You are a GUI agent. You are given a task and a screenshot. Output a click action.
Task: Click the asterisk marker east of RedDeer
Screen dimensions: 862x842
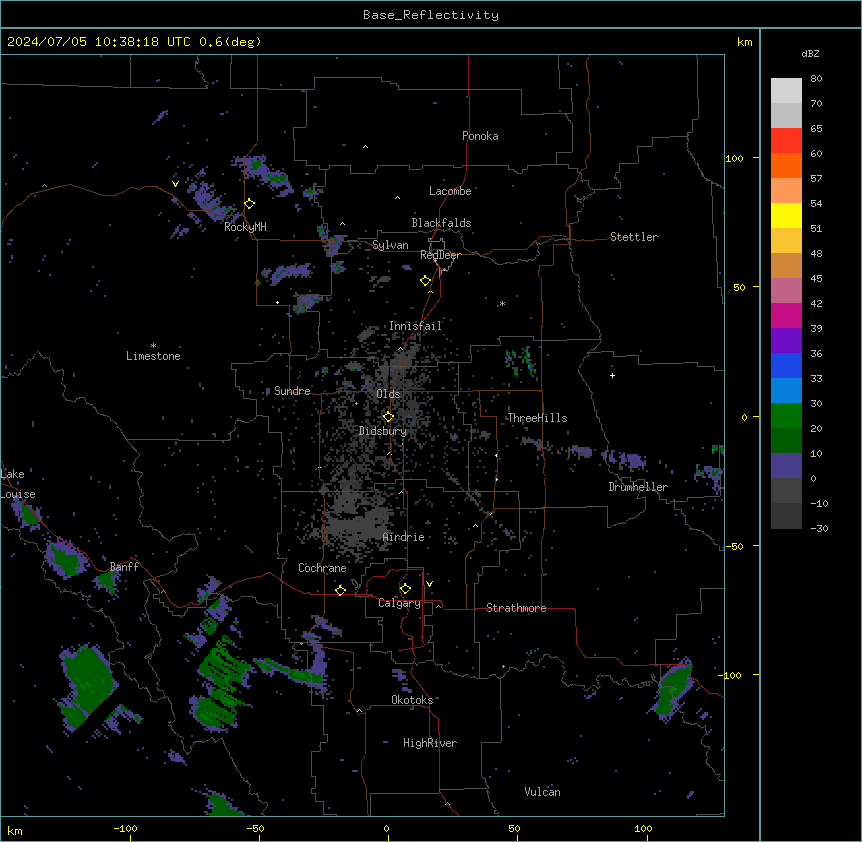(502, 304)
